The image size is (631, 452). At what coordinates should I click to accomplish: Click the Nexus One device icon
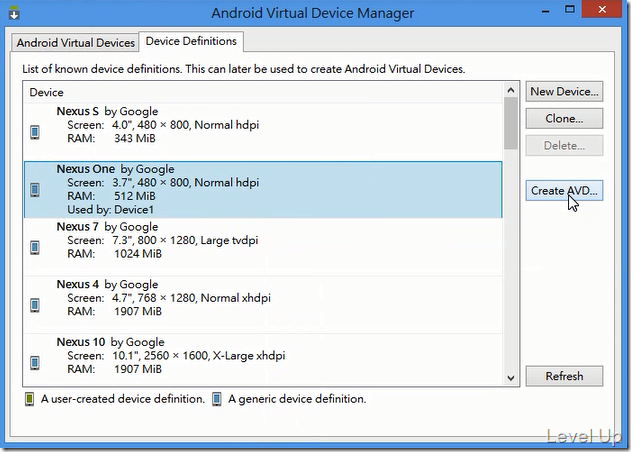tap(35, 190)
